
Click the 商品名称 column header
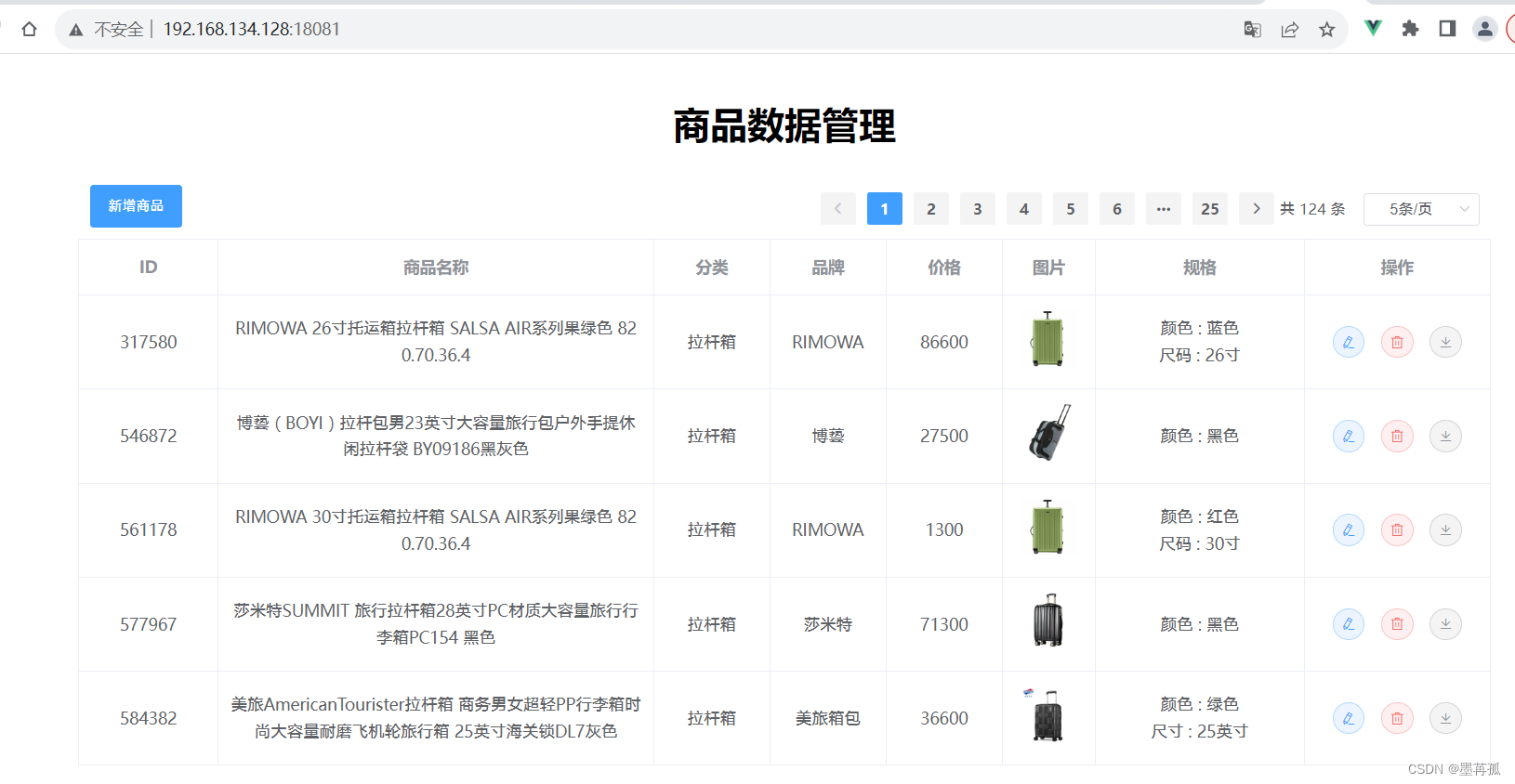[436, 268]
